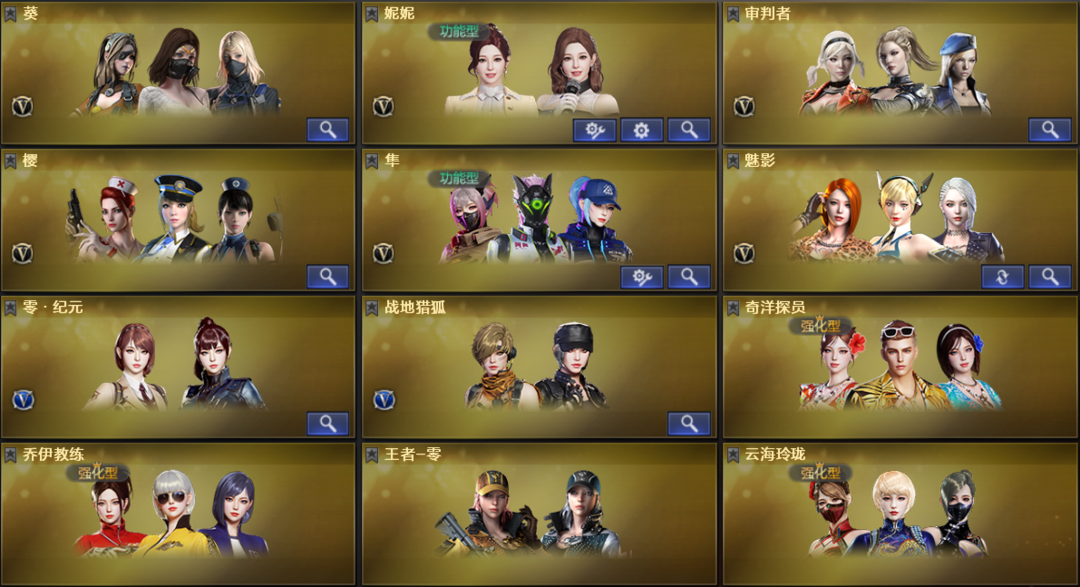Select the sunglasses male character in 奇洋探员
The height and width of the screenshot is (587, 1080).
pyautogui.click(x=899, y=365)
